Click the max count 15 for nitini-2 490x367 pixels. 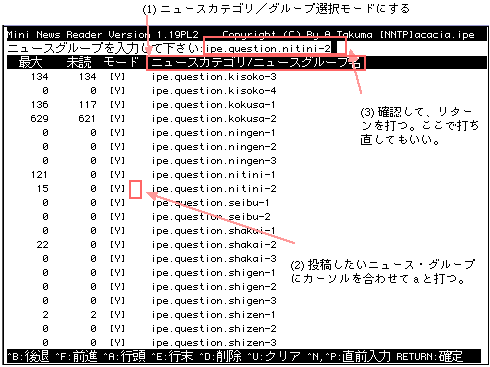43,189
